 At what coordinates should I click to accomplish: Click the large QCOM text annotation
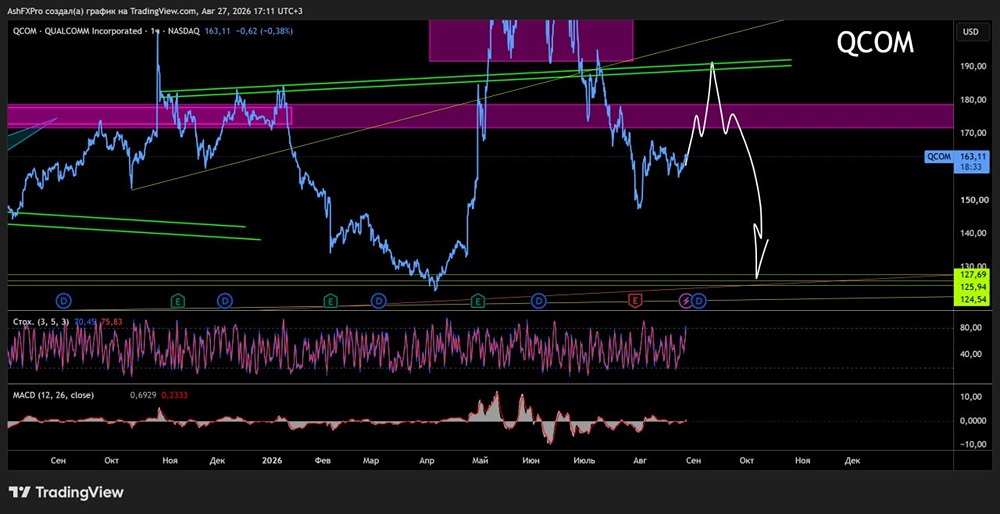[x=875, y=43]
